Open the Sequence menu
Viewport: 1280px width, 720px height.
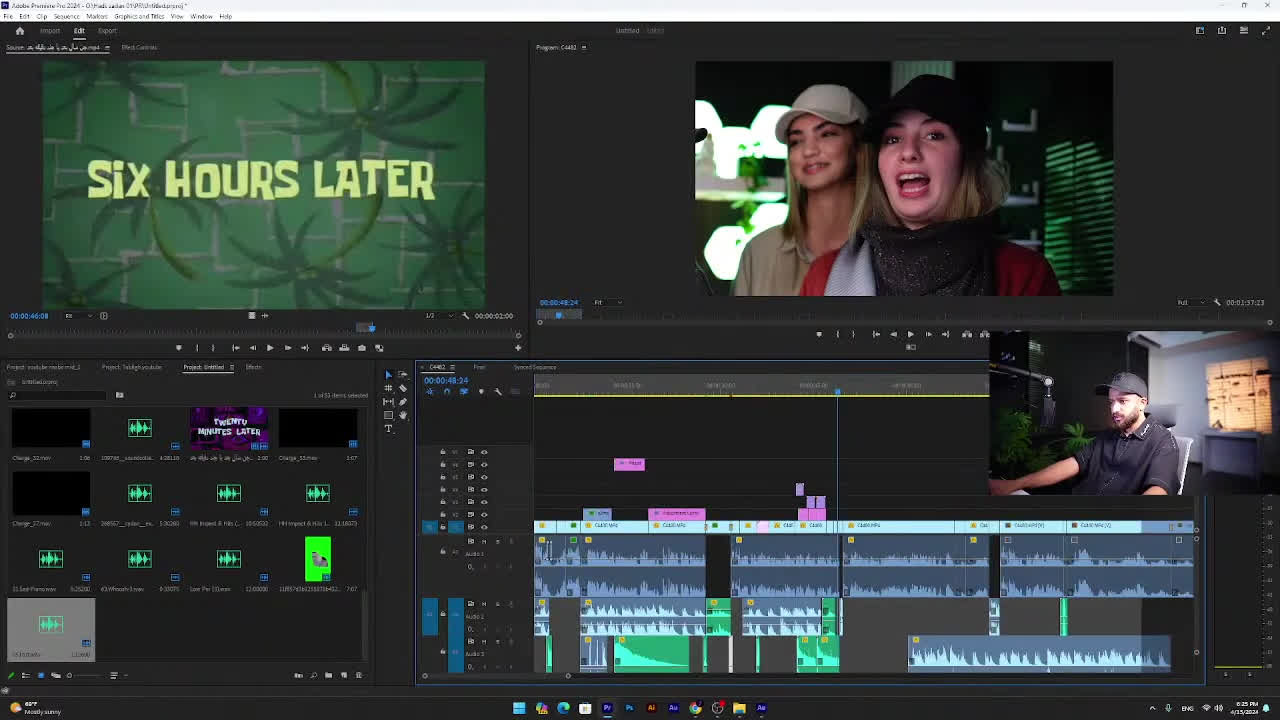66,16
